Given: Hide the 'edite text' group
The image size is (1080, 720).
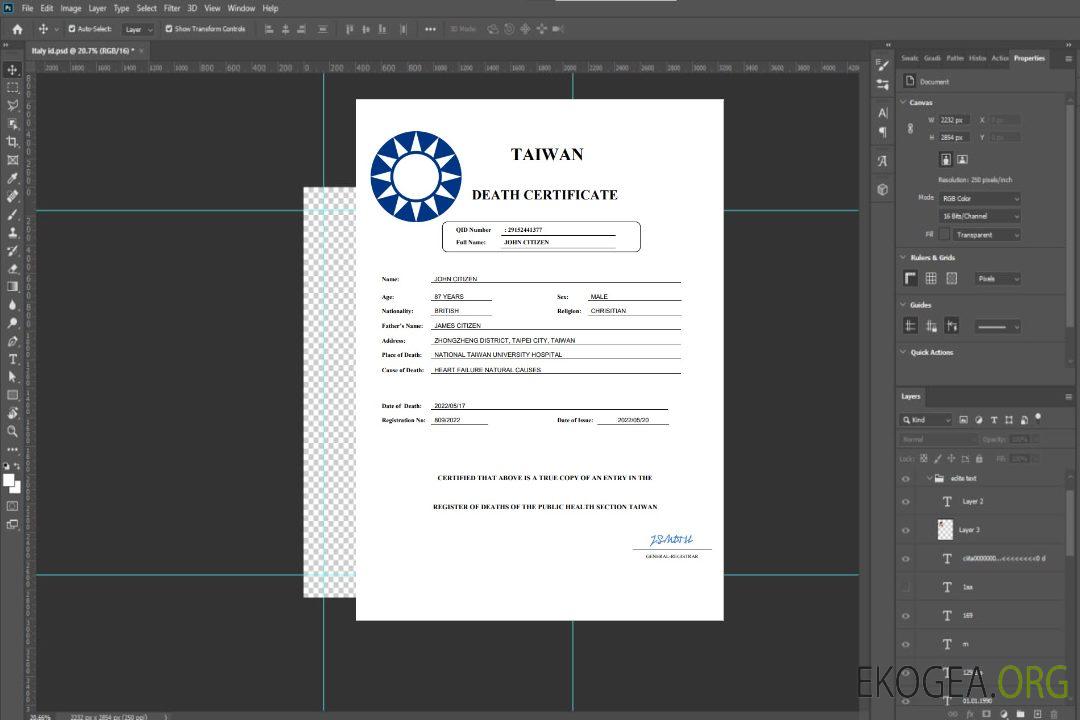Looking at the screenshot, I should tap(906, 479).
